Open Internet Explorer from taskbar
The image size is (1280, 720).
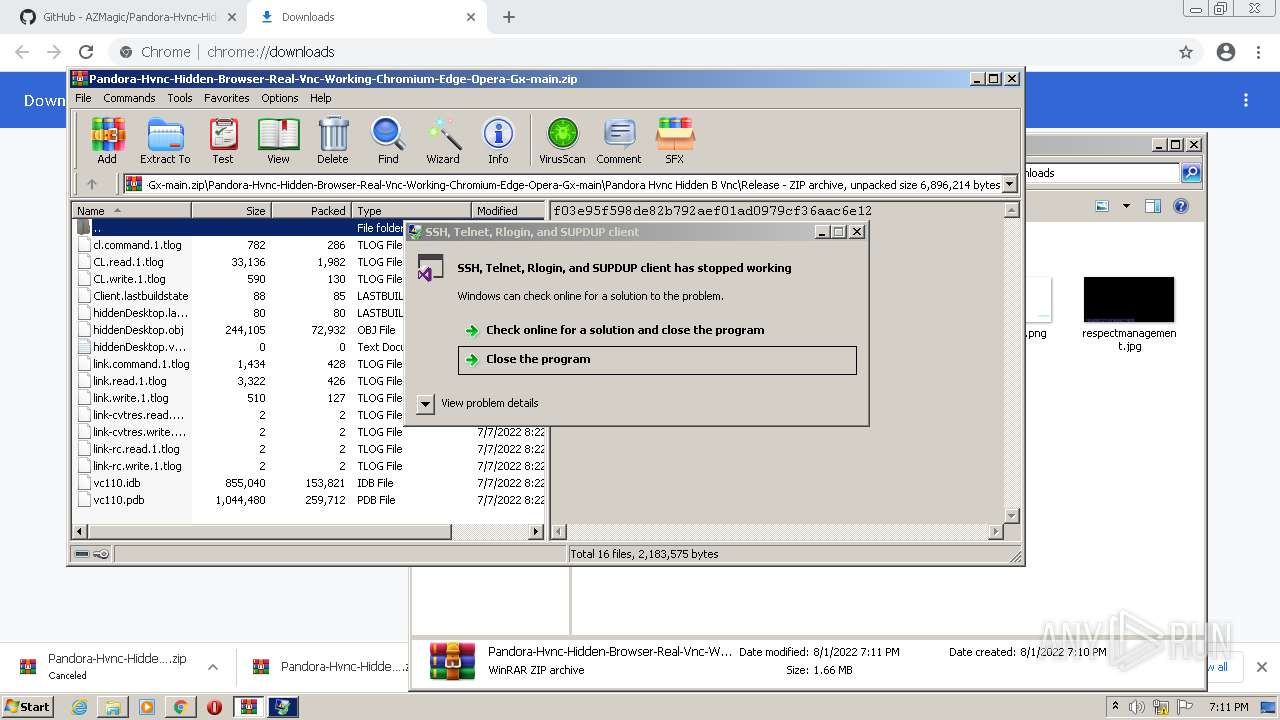(79, 707)
